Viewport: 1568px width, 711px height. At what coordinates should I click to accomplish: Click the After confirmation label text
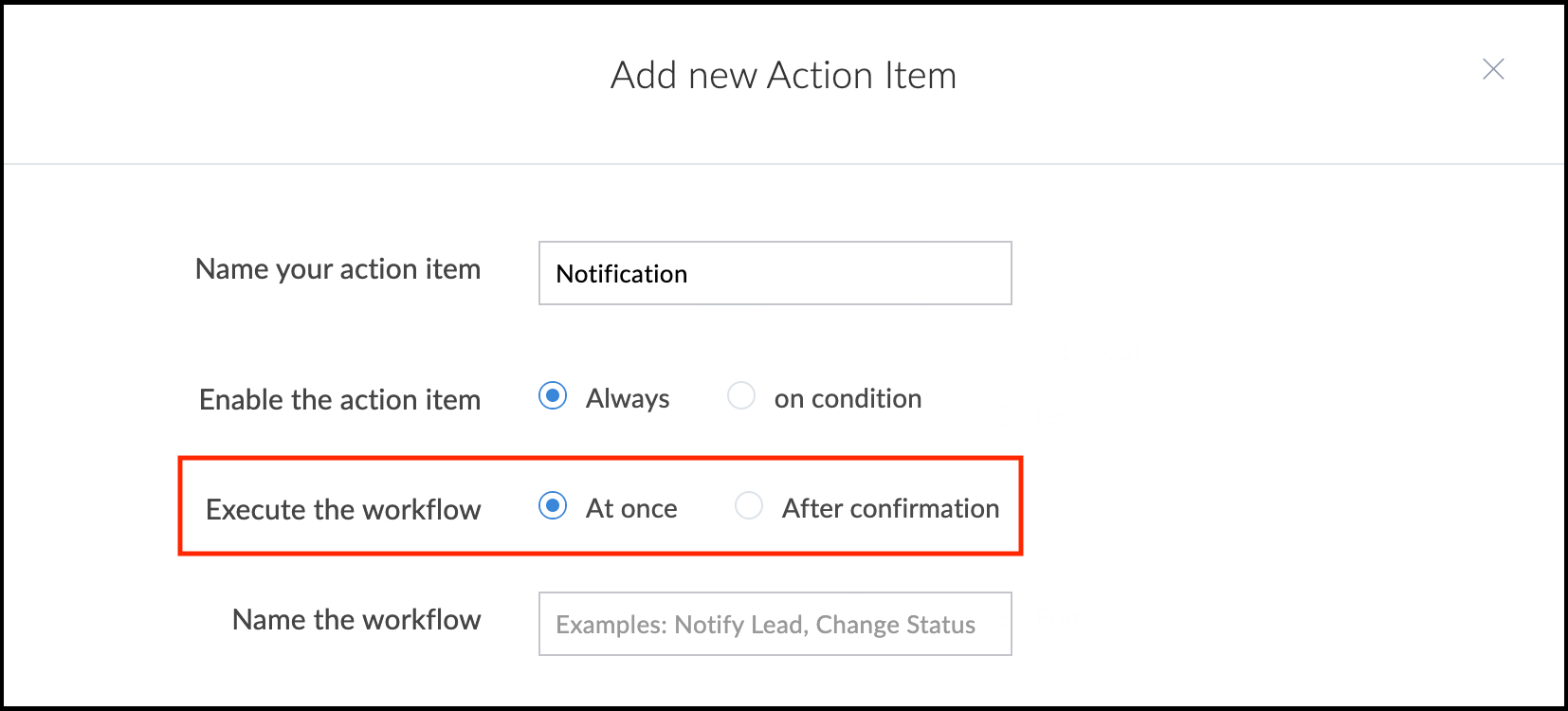click(x=890, y=508)
